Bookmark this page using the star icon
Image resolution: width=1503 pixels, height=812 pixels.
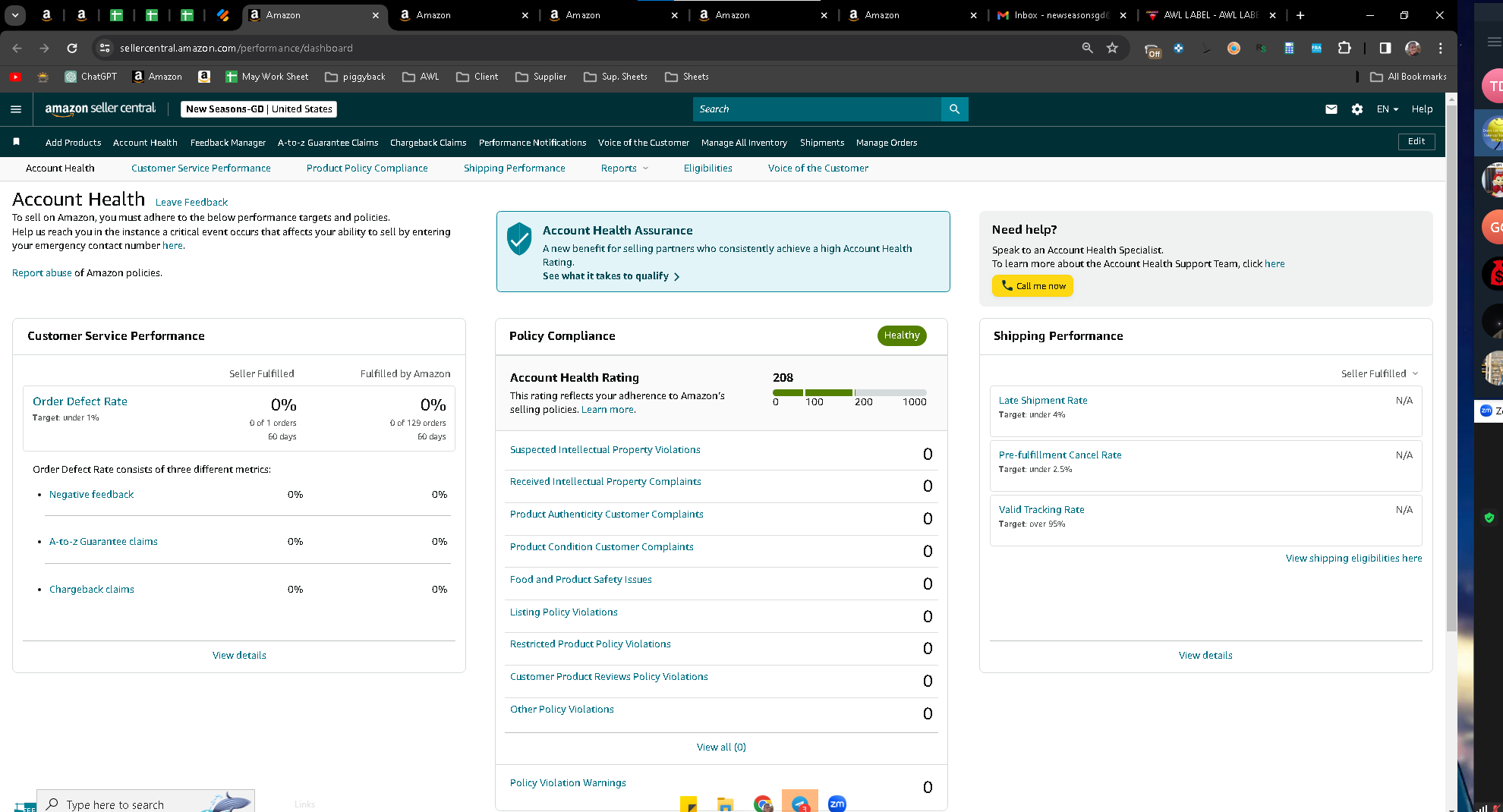[1112, 48]
